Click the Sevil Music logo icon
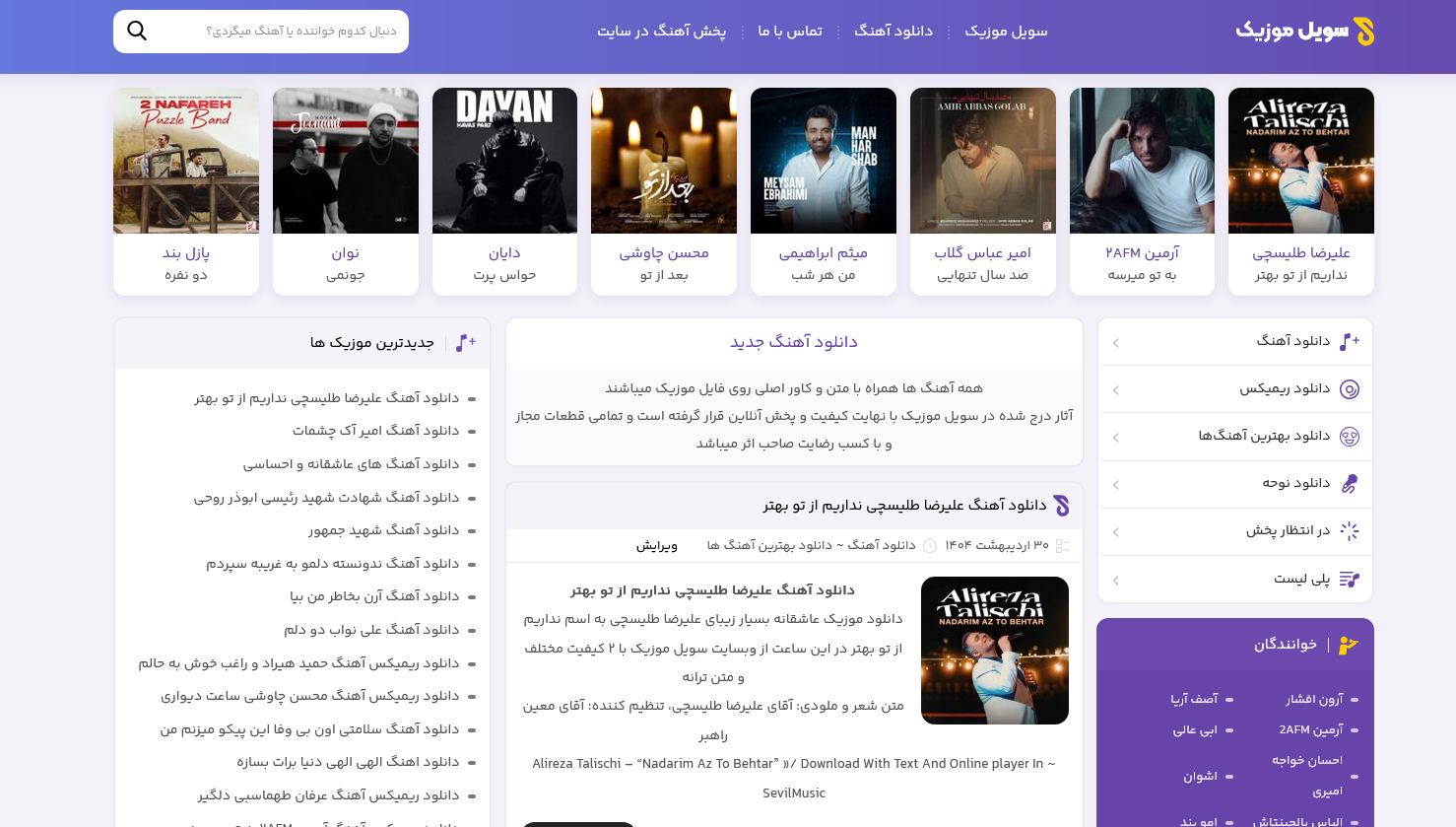The height and width of the screenshot is (827, 1456). 1364,32
